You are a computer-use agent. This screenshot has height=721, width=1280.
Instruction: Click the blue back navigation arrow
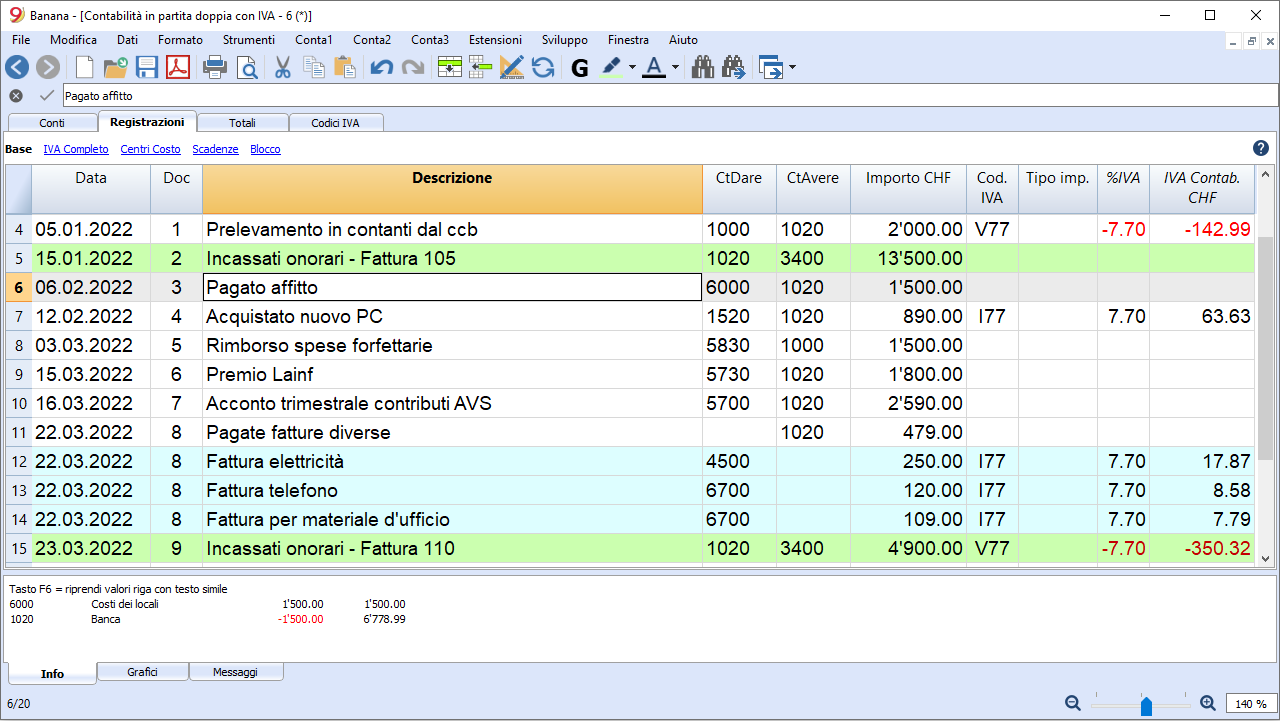[x=17, y=67]
